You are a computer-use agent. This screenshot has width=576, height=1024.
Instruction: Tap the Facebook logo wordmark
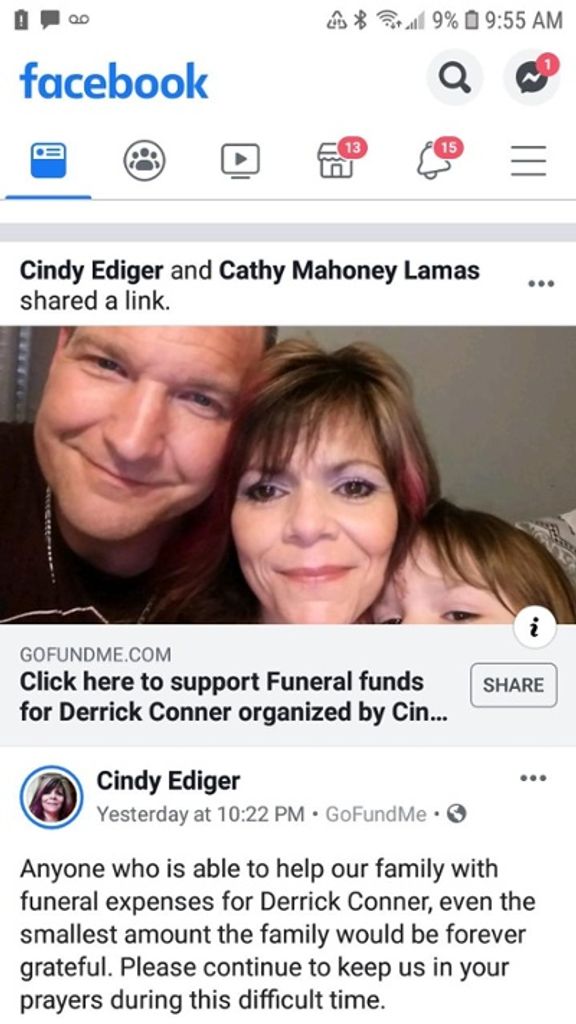114,81
